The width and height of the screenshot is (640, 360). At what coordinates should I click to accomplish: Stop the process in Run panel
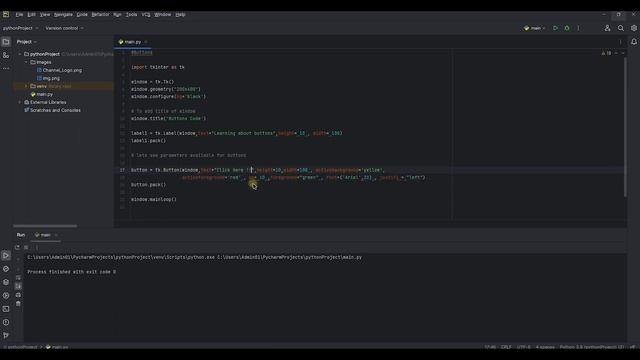click(26, 247)
